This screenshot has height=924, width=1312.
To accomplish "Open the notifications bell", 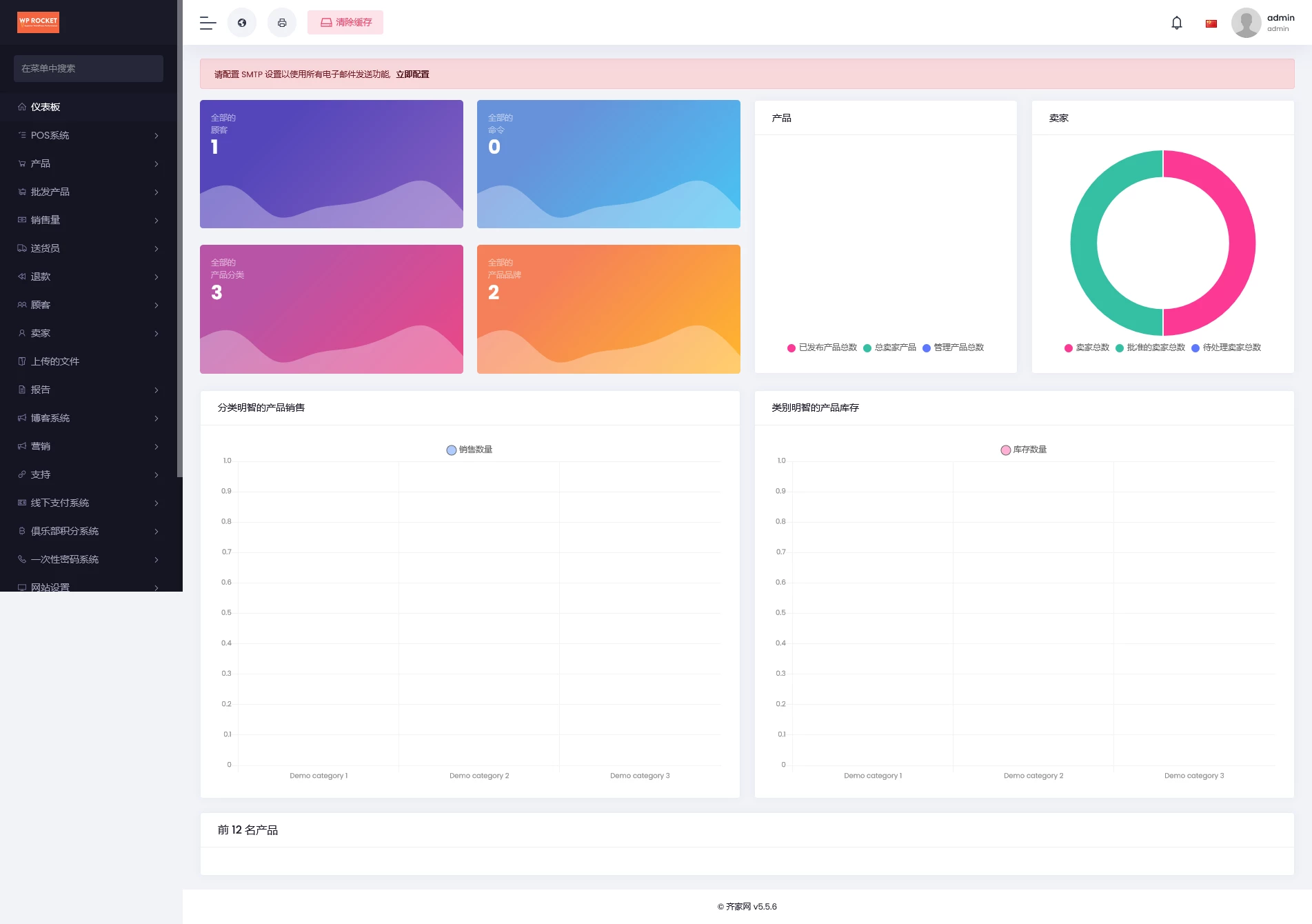I will [1176, 23].
